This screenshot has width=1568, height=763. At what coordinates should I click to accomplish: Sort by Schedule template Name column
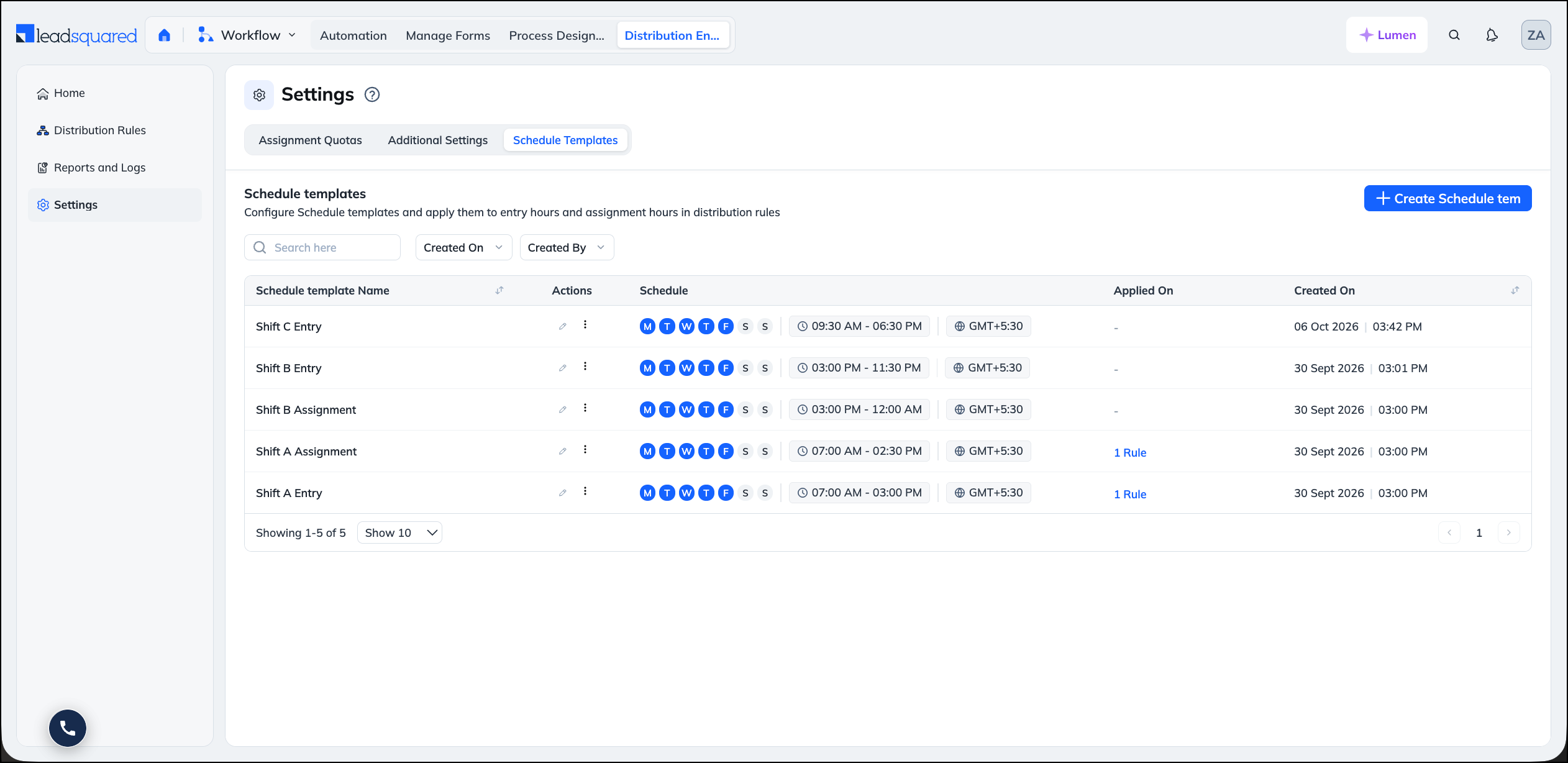pos(499,290)
